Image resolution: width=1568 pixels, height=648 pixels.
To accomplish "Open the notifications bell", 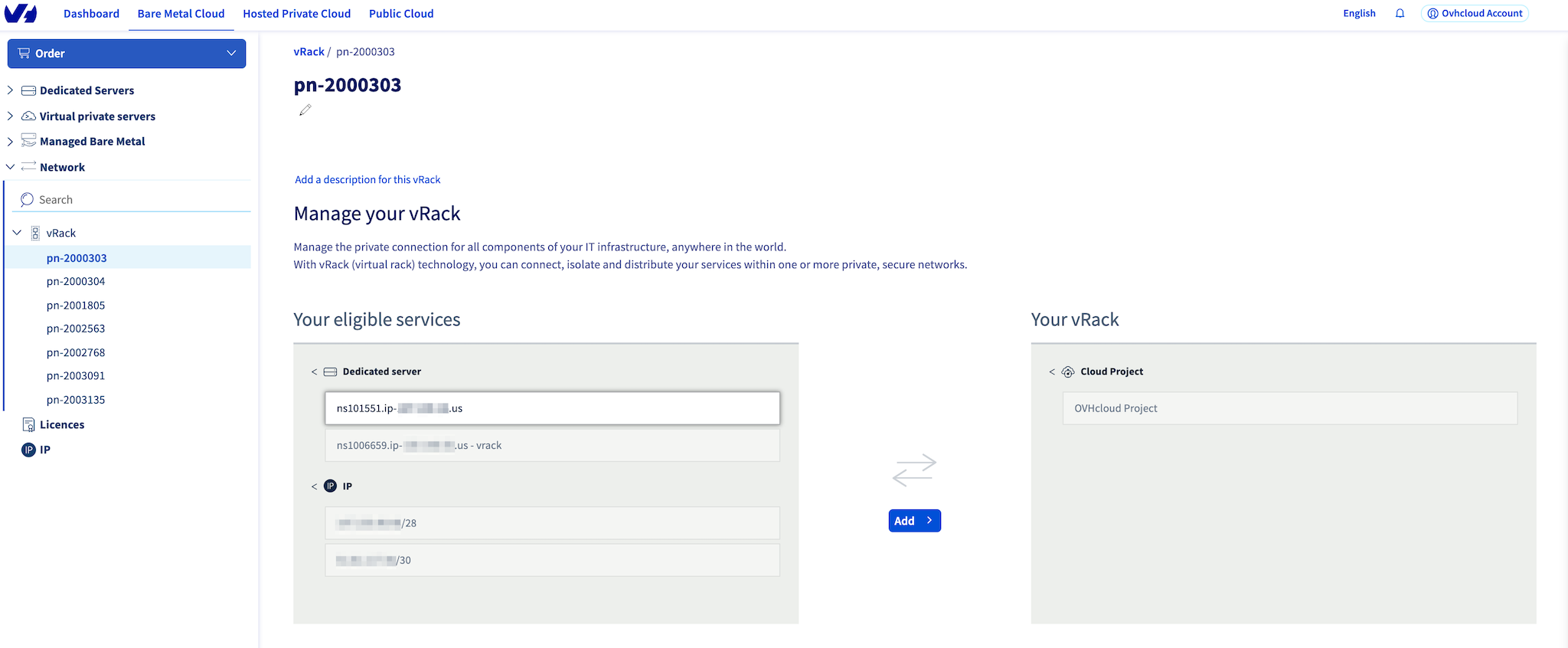I will pos(1400,13).
